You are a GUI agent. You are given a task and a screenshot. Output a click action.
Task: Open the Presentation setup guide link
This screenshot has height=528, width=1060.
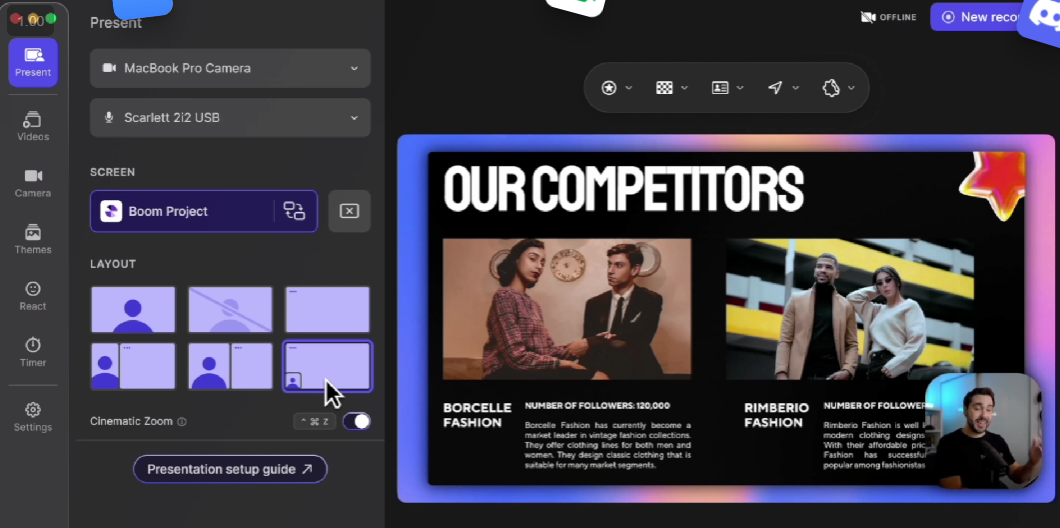(x=230, y=469)
